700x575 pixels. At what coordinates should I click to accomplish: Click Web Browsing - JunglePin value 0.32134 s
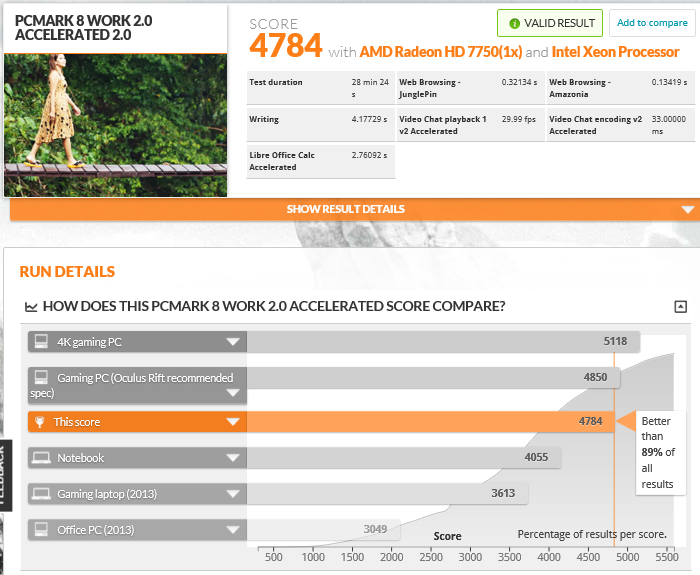click(x=519, y=82)
